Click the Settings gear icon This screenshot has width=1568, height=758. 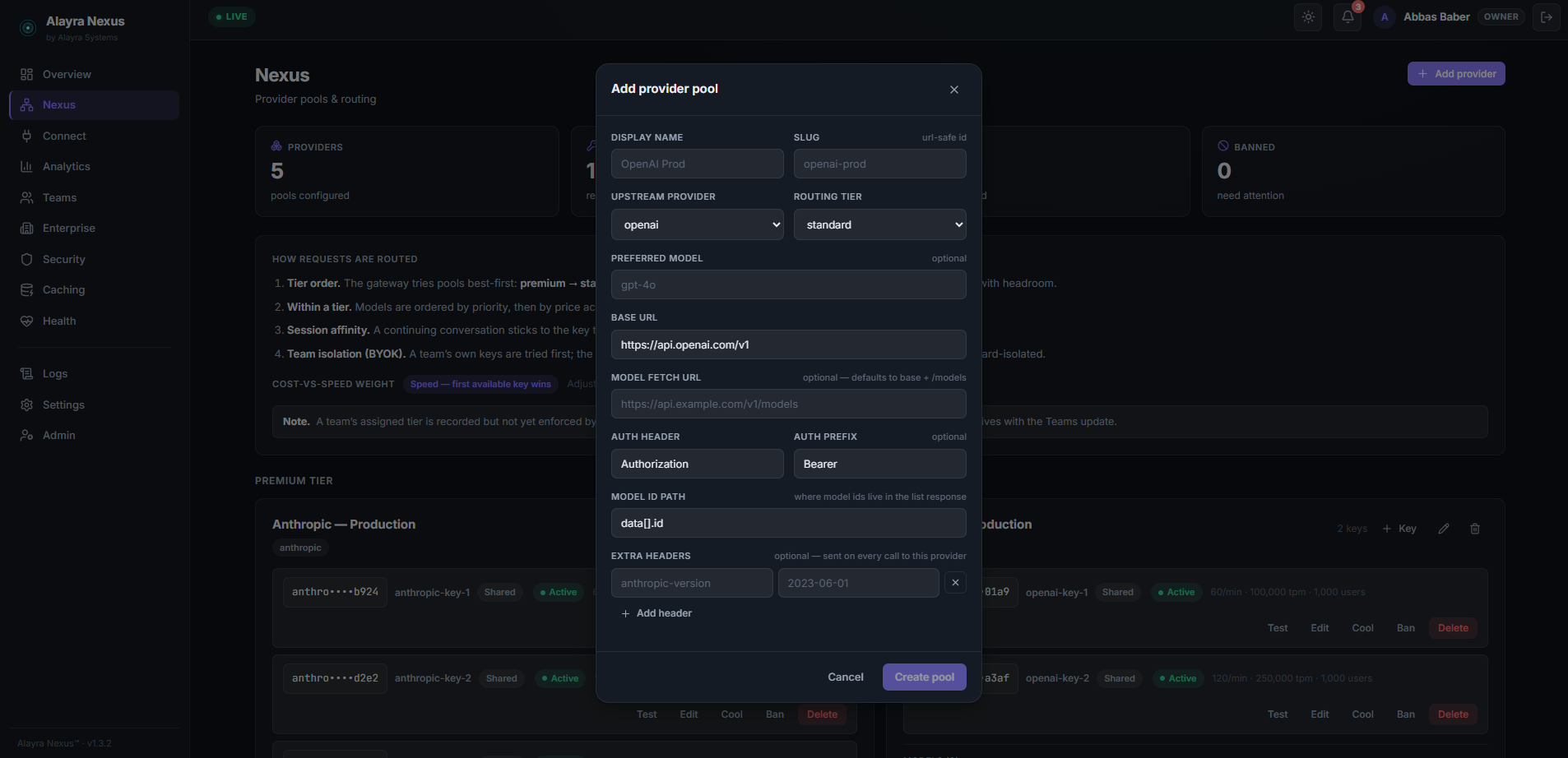pyautogui.click(x=27, y=404)
